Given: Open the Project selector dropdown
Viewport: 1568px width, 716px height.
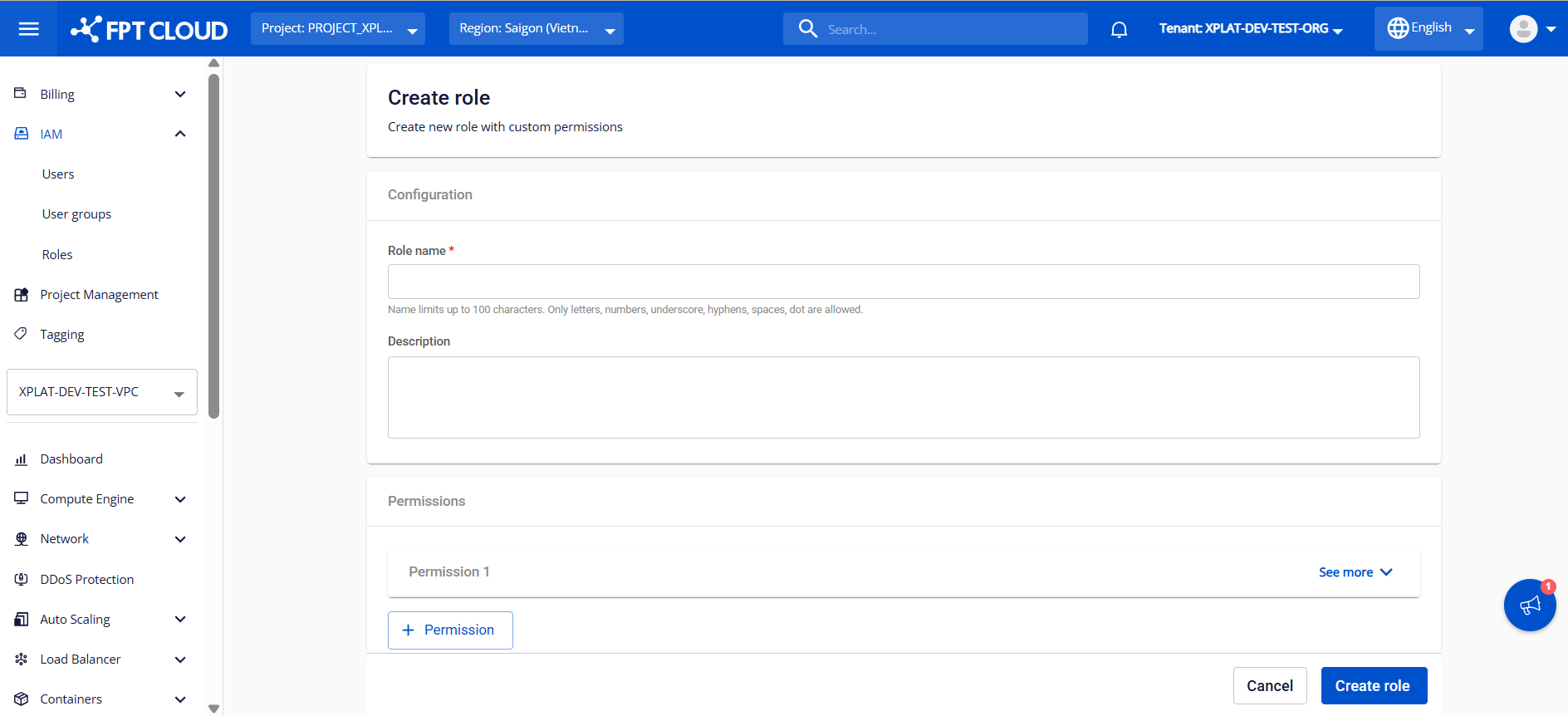Looking at the screenshot, I should click(337, 29).
